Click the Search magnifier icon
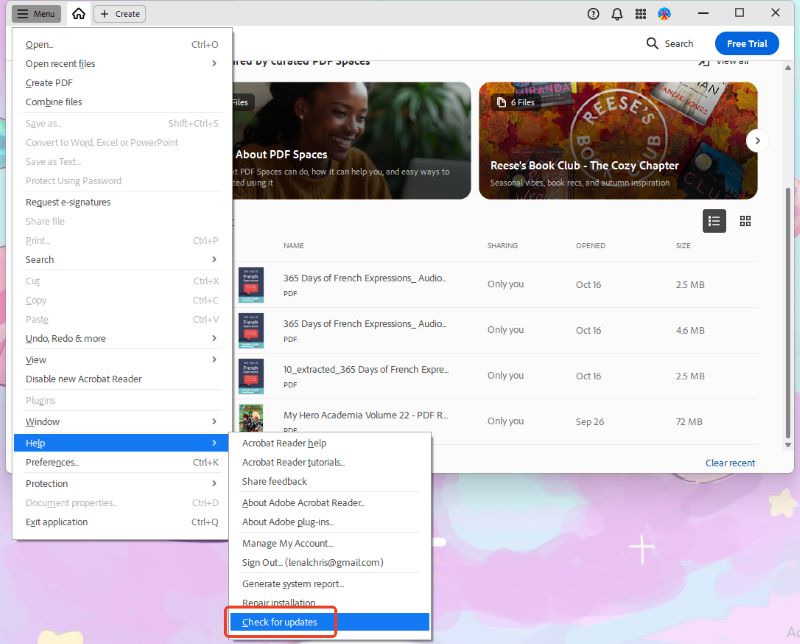Viewport: 800px width, 644px height. [653, 43]
